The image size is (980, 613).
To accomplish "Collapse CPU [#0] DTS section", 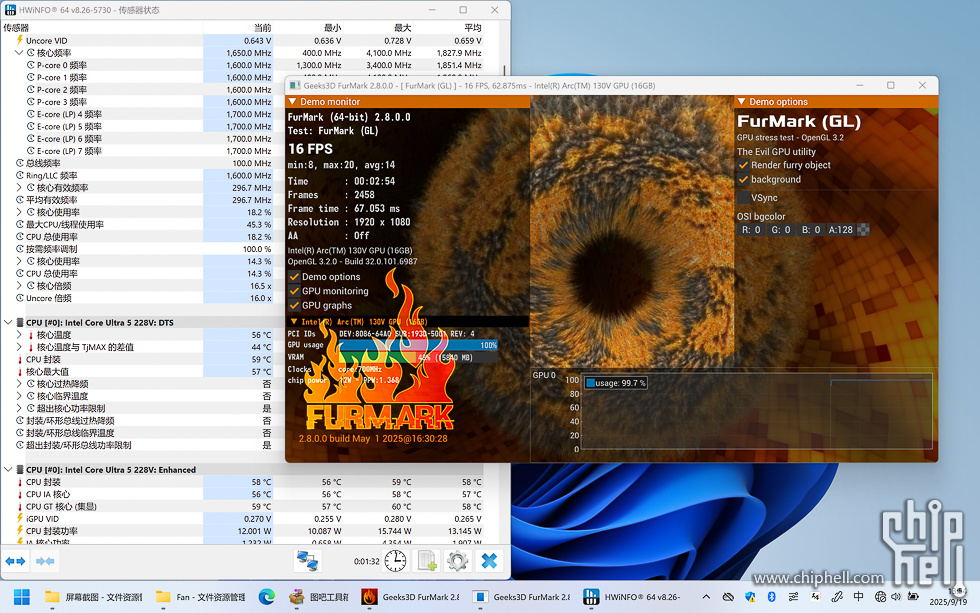I will (x=8, y=322).
